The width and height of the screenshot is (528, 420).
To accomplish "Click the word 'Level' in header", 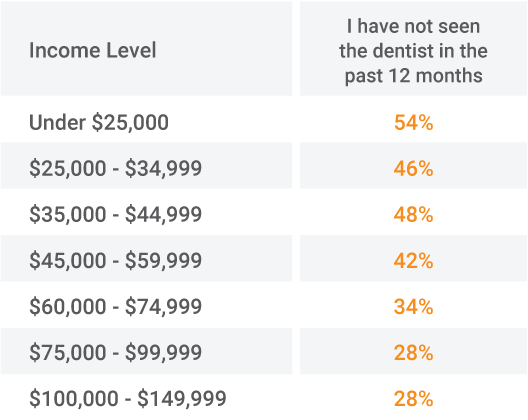I will pyautogui.click(x=131, y=51).
